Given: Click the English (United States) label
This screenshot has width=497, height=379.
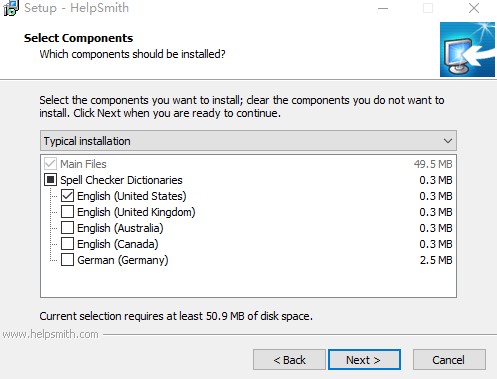Looking at the screenshot, I should click(132, 196).
